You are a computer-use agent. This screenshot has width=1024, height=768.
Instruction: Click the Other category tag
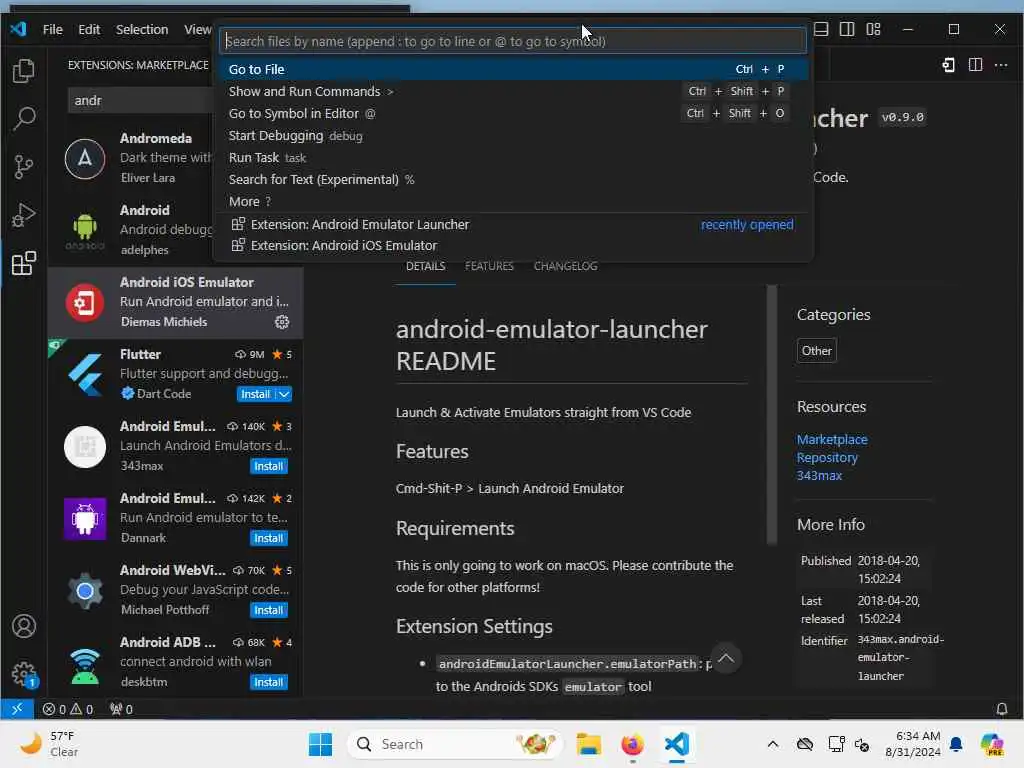coord(816,351)
